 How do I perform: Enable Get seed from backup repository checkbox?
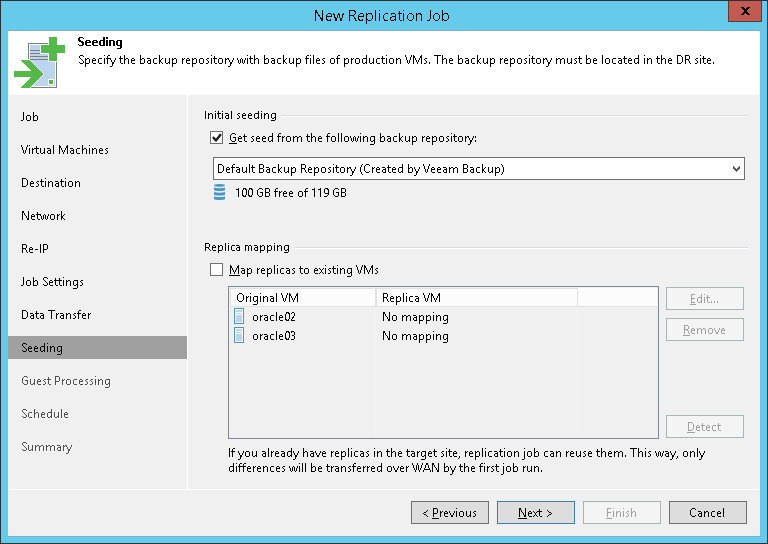pos(216,138)
